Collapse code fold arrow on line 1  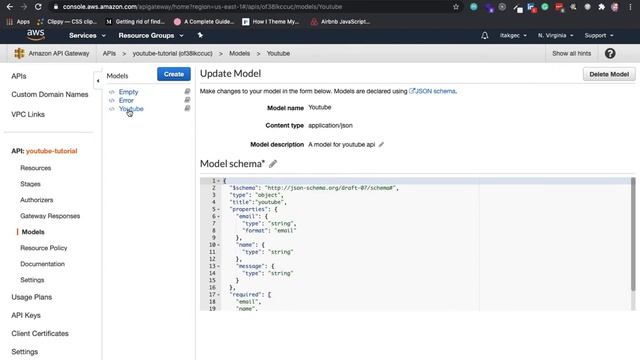[218, 181]
